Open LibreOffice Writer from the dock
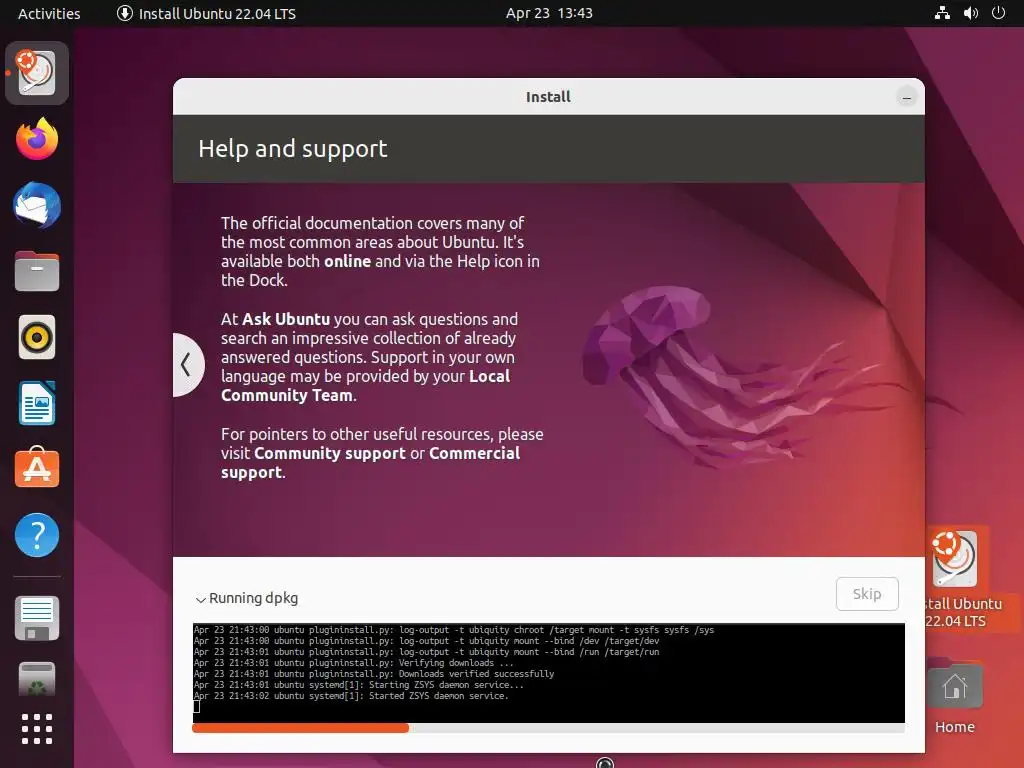 point(37,404)
